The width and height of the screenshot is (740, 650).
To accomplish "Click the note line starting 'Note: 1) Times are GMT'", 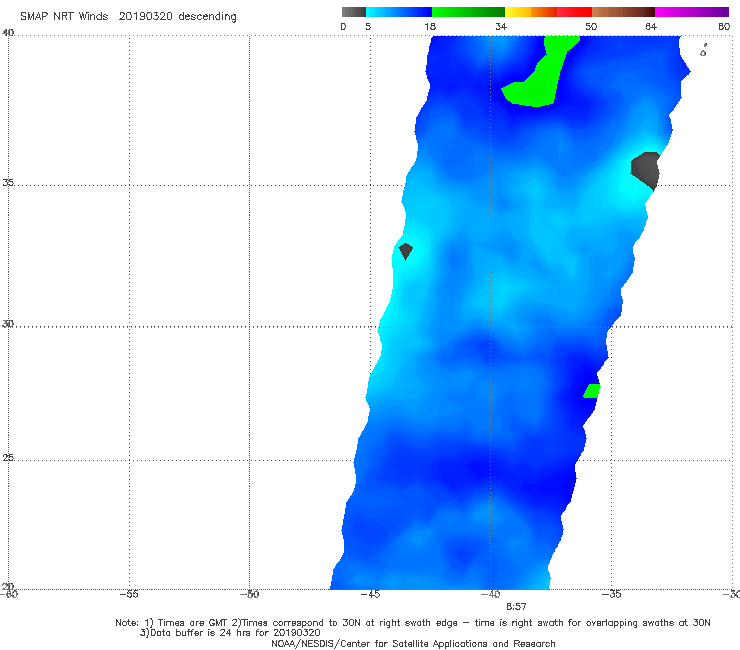I will click(412, 623).
